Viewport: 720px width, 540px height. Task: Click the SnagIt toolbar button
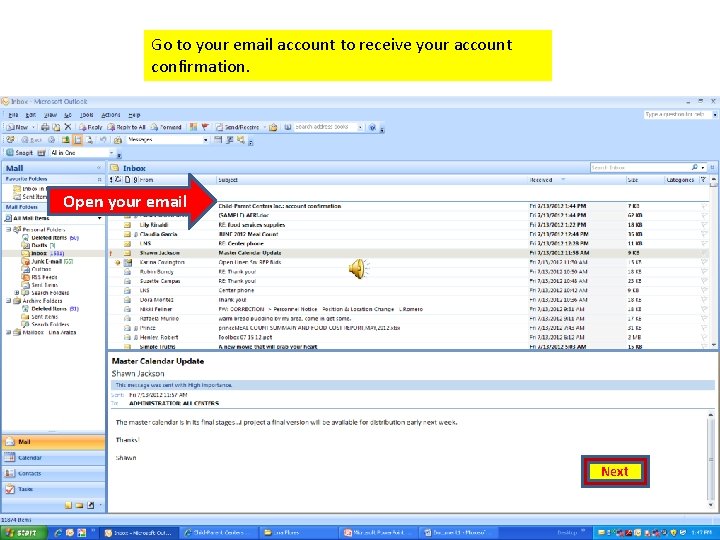[19, 152]
